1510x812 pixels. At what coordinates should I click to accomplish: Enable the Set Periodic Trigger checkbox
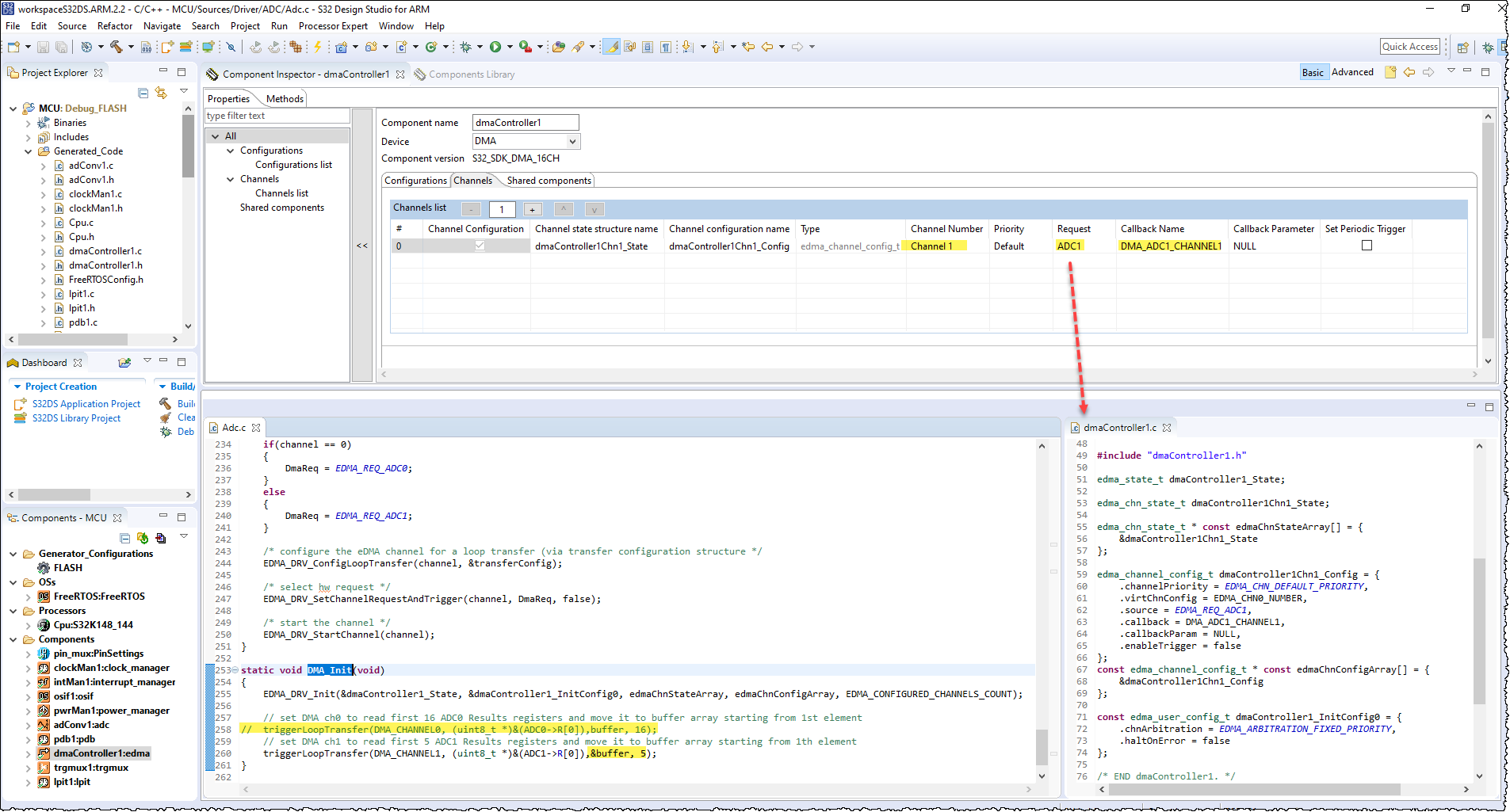pos(1367,246)
